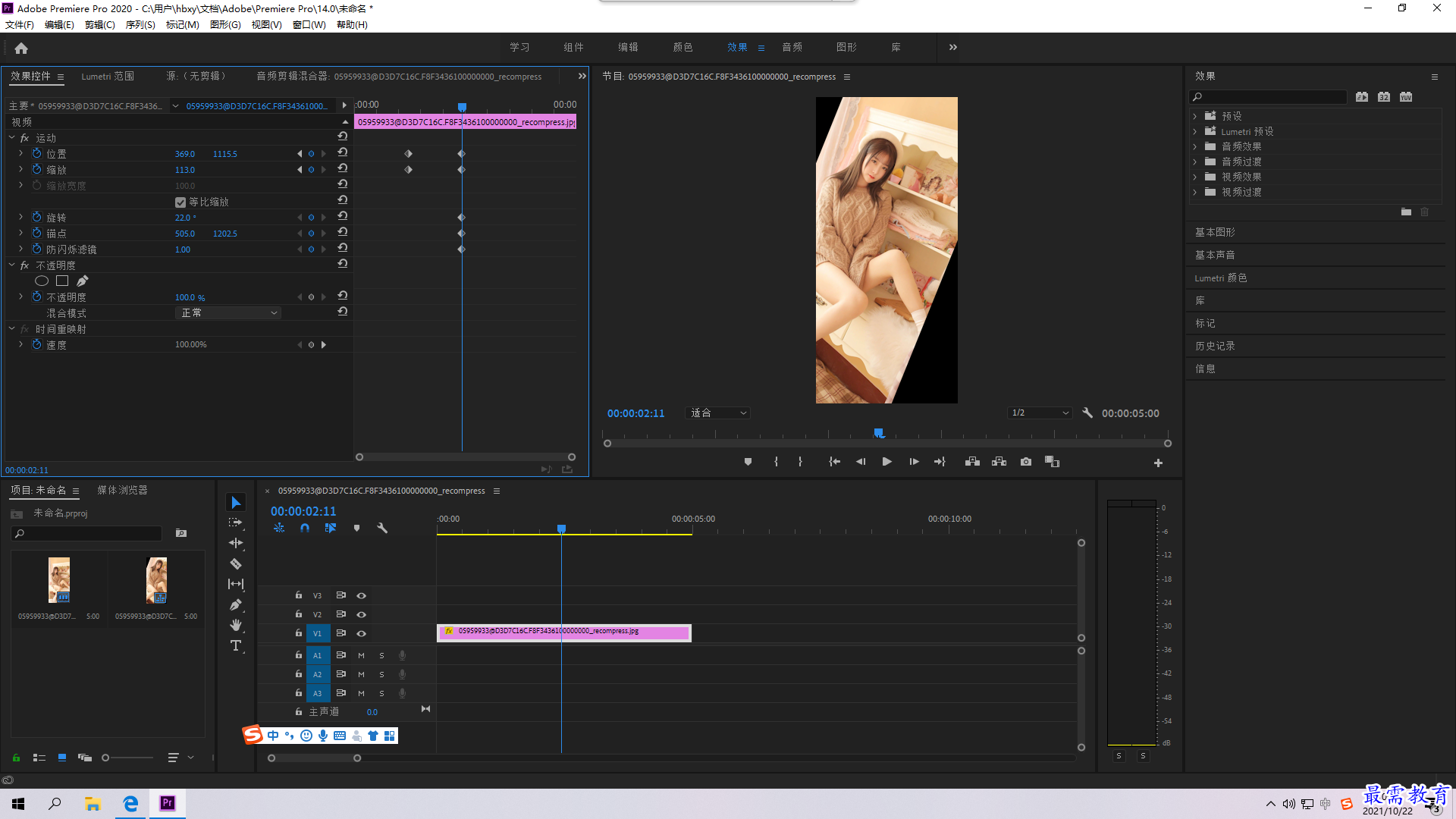Expand the 预设 effects folder
Image resolution: width=1456 pixels, height=819 pixels.
coord(1195,116)
